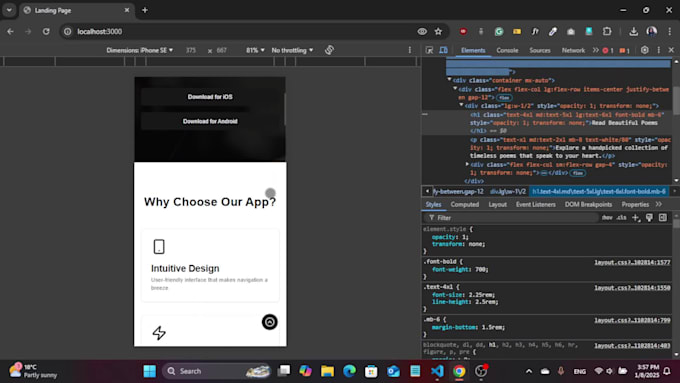Open the No throttling dropdown
The height and width of the screenshot is (383, 680).
click(292, 50)
